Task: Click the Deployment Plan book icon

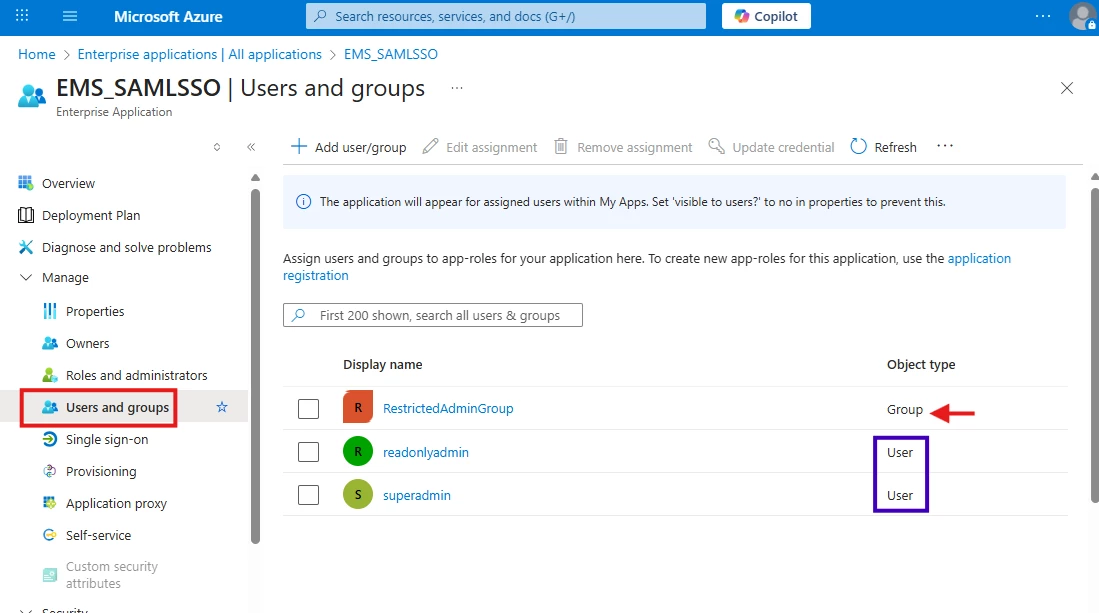Action: pyautogui.click(x=26, y=215)
